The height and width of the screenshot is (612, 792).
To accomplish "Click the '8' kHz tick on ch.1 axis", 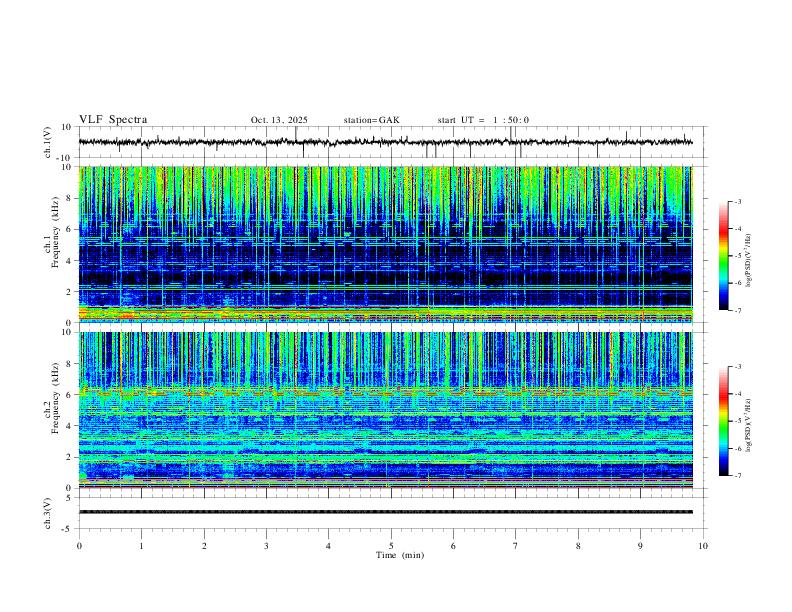I will [x=69, y=198].
